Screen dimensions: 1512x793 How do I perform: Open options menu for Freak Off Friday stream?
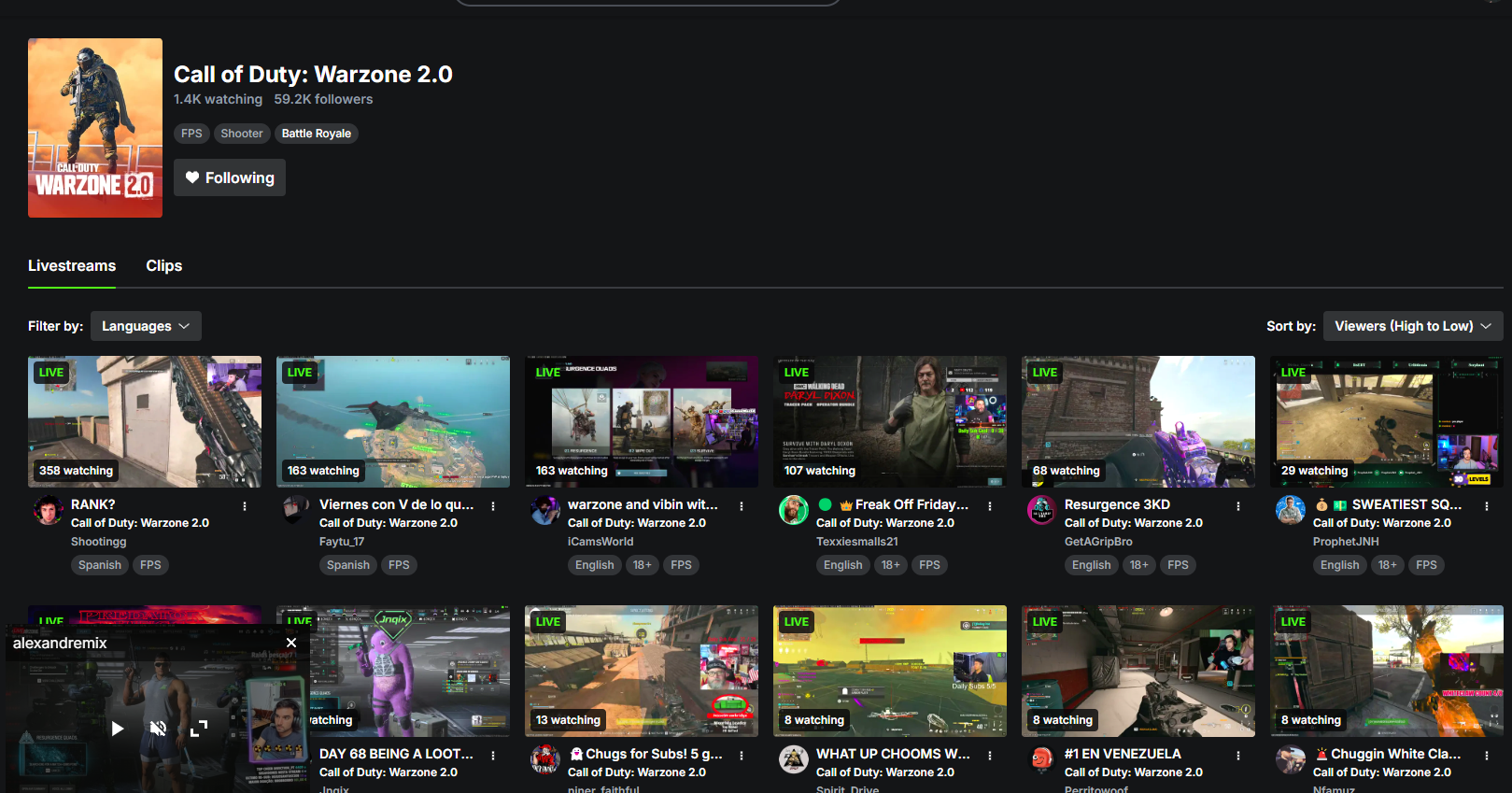(990, 506)
